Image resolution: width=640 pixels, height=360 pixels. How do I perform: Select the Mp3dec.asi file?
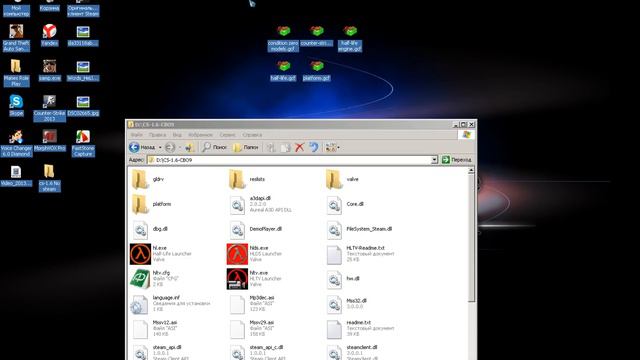click(251, 304)
